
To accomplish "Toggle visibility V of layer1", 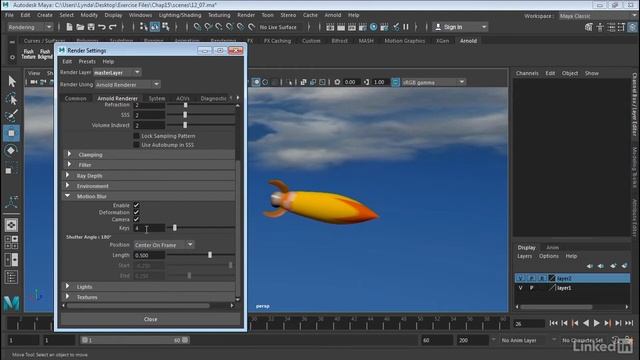I will click(x=520, y=288).
